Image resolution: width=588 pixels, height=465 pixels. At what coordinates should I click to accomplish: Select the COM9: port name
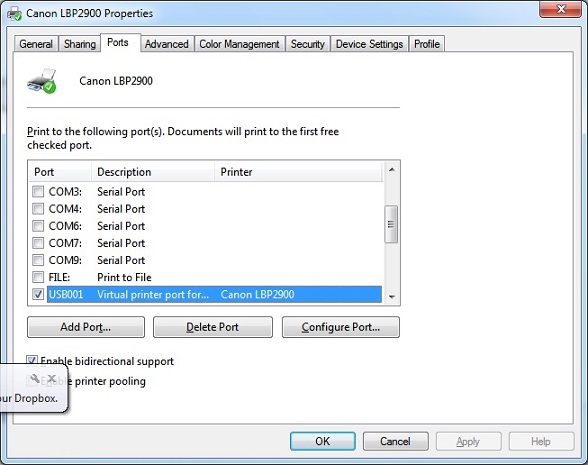[65, 260]
